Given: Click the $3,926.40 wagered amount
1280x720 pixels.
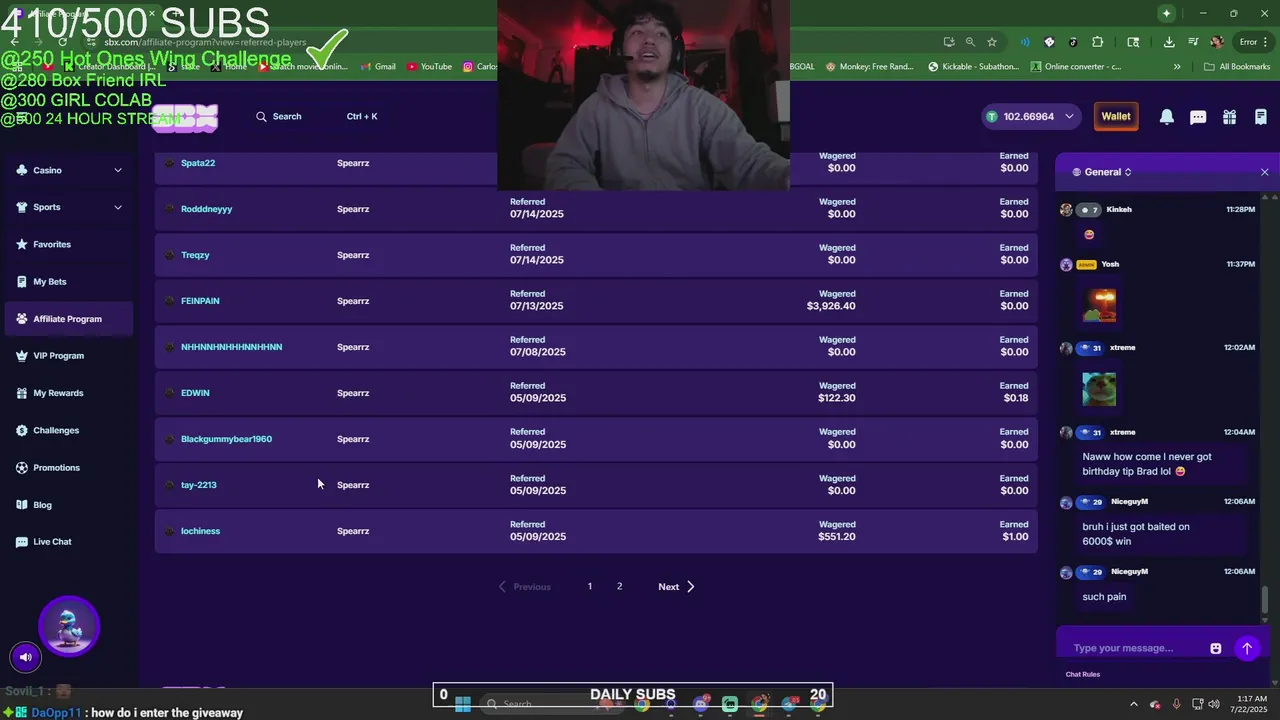Looking at the screenshot, I should point(831,306).
